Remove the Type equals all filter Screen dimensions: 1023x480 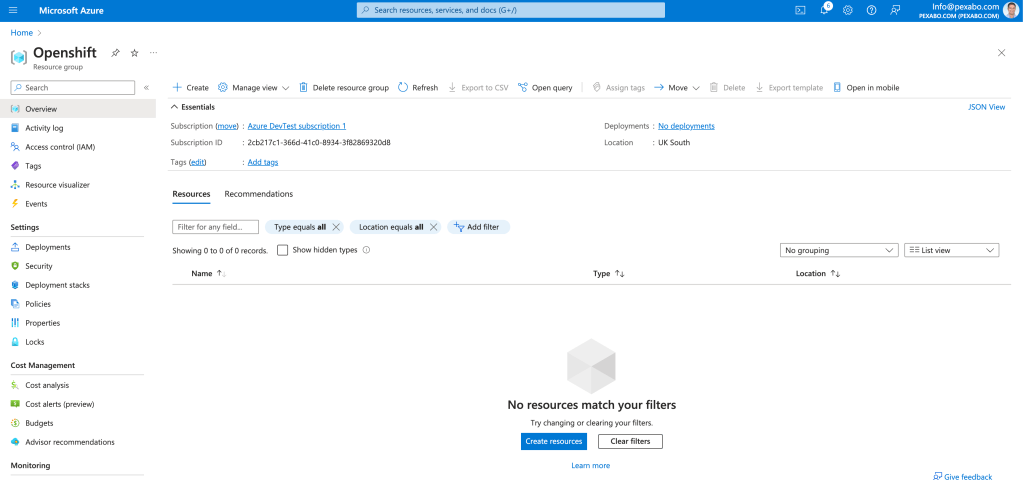pyautogui.click(x=336, y=227)
